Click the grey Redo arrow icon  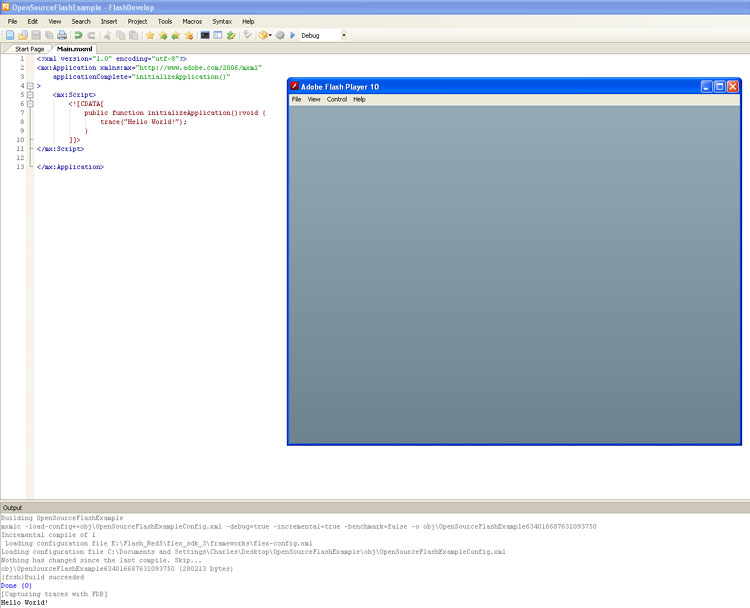91,35
